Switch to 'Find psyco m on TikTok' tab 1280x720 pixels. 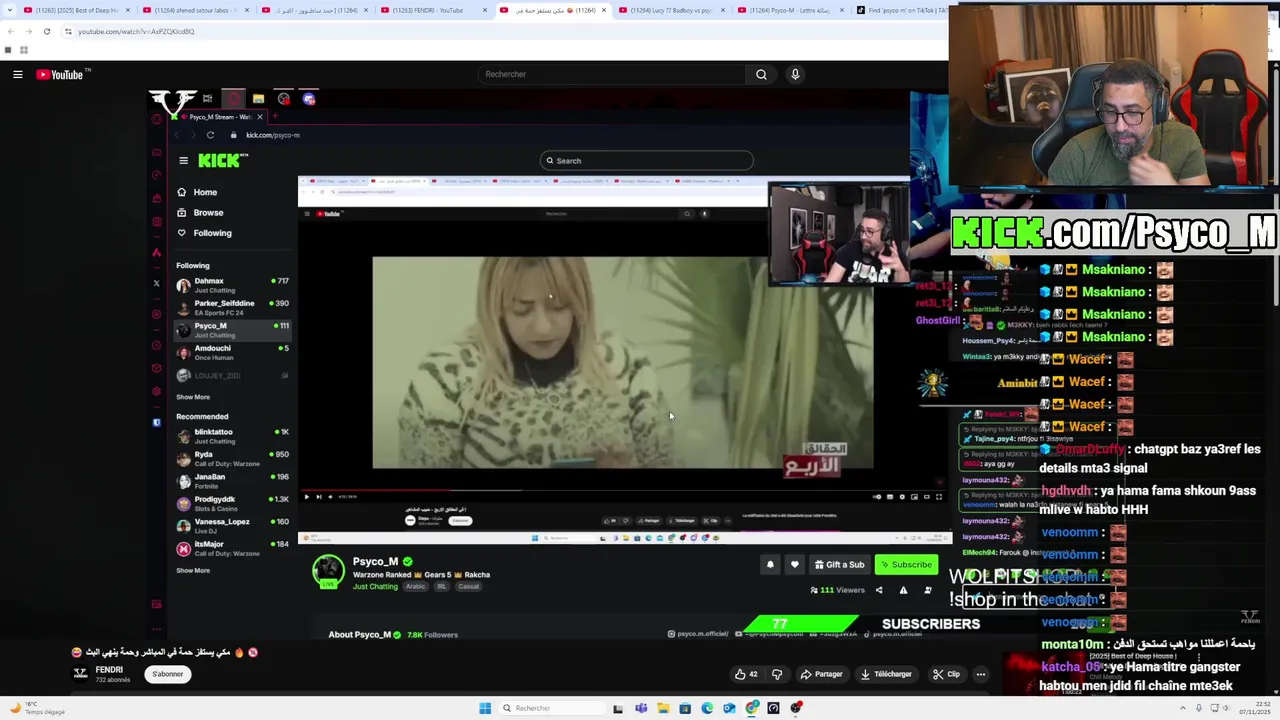[900, 10]
